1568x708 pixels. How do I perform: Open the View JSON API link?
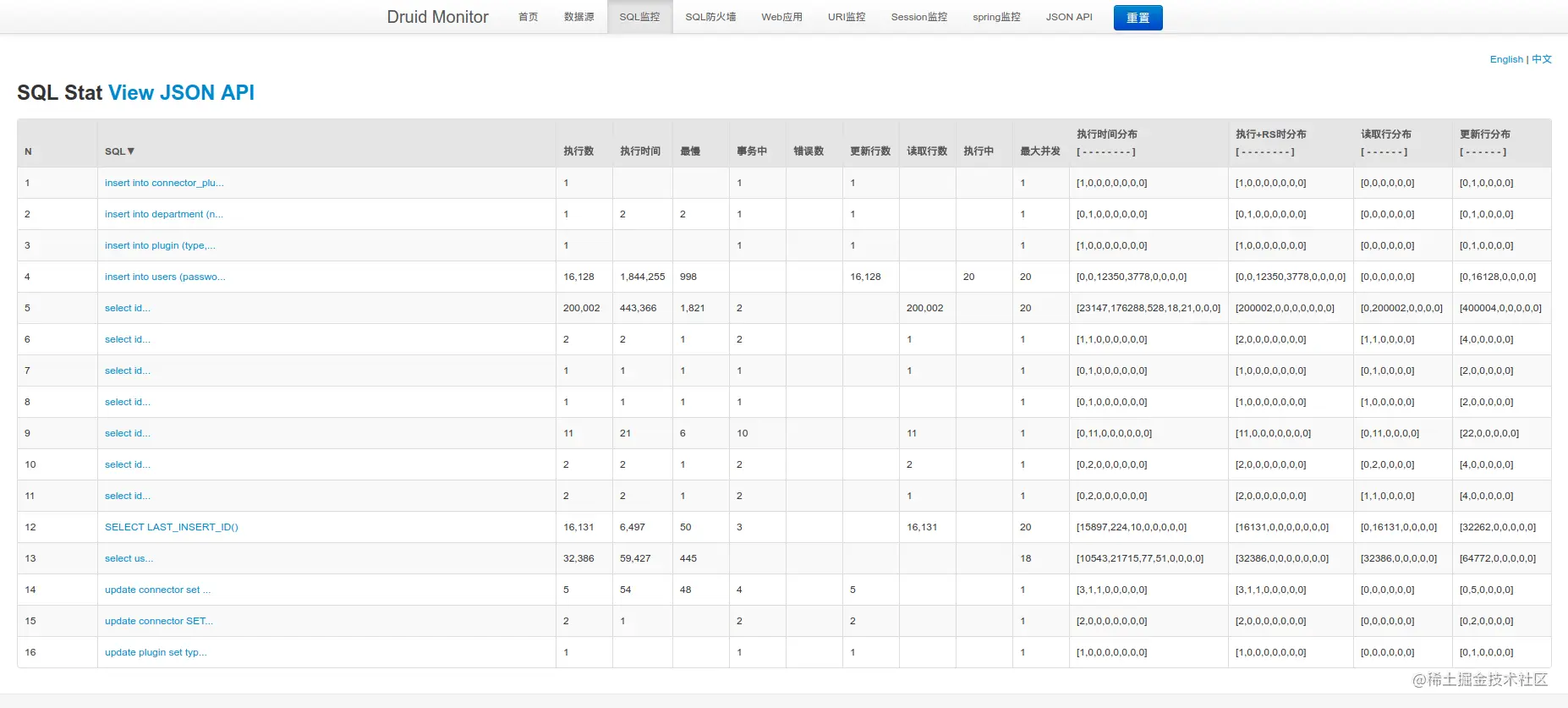click(181, 92)
